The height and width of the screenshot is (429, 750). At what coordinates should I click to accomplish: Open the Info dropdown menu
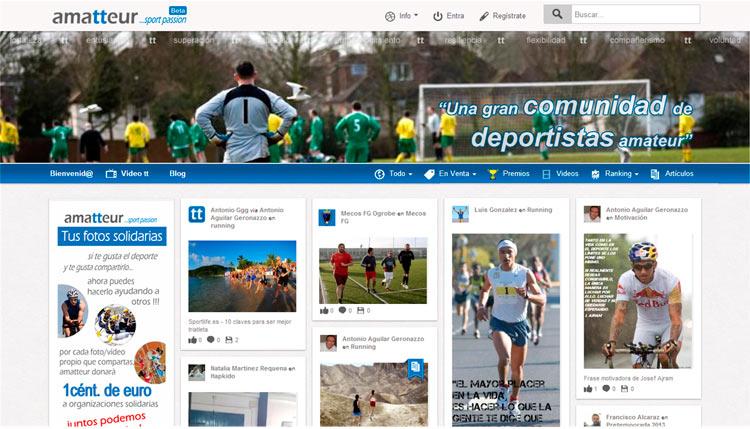click(x=408, y=16)
